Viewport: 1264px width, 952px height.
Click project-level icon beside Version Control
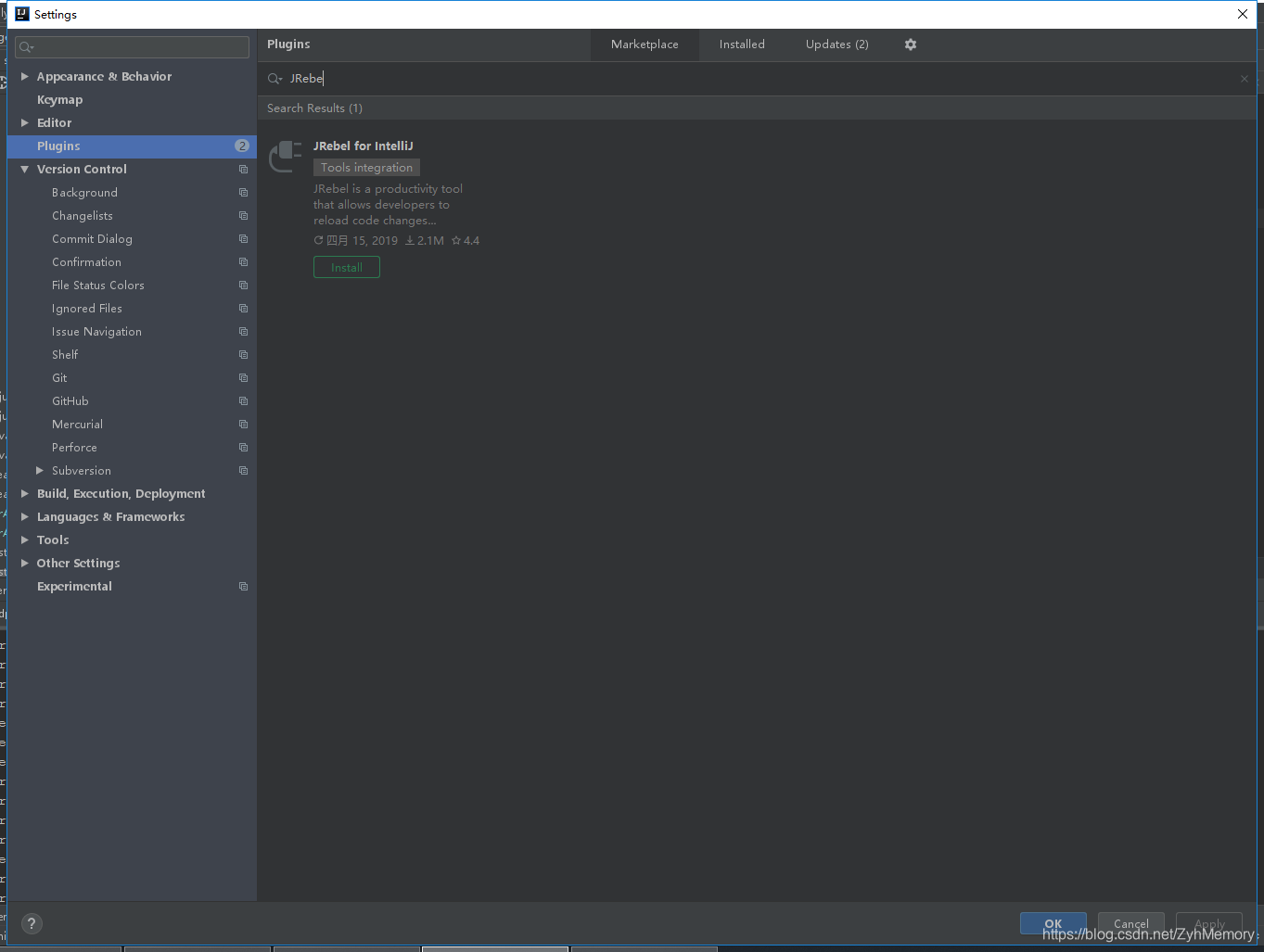point(243,170)
